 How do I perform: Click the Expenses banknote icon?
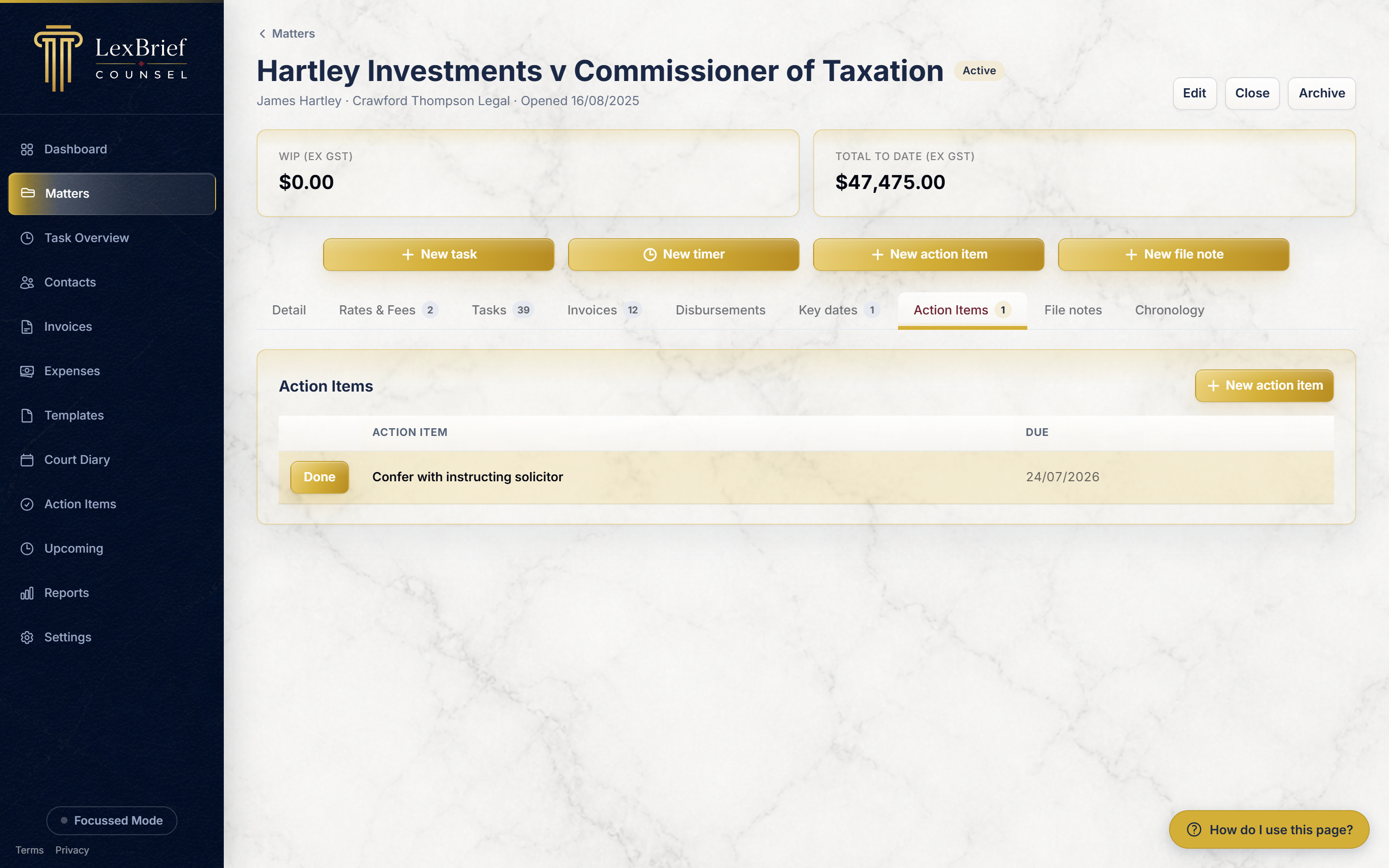tap(27, 371)
